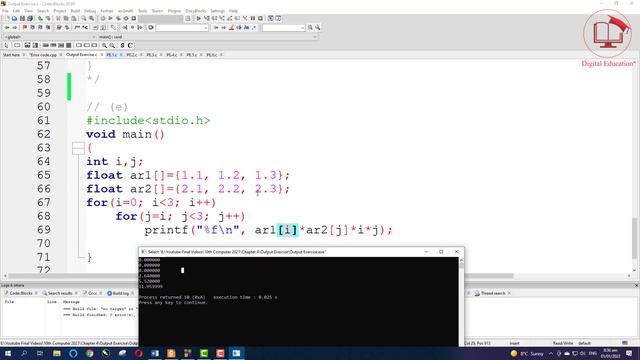Click the highlight marker icon in search toolbar
This screenshot has height=360, width=640.
(231, 27)
